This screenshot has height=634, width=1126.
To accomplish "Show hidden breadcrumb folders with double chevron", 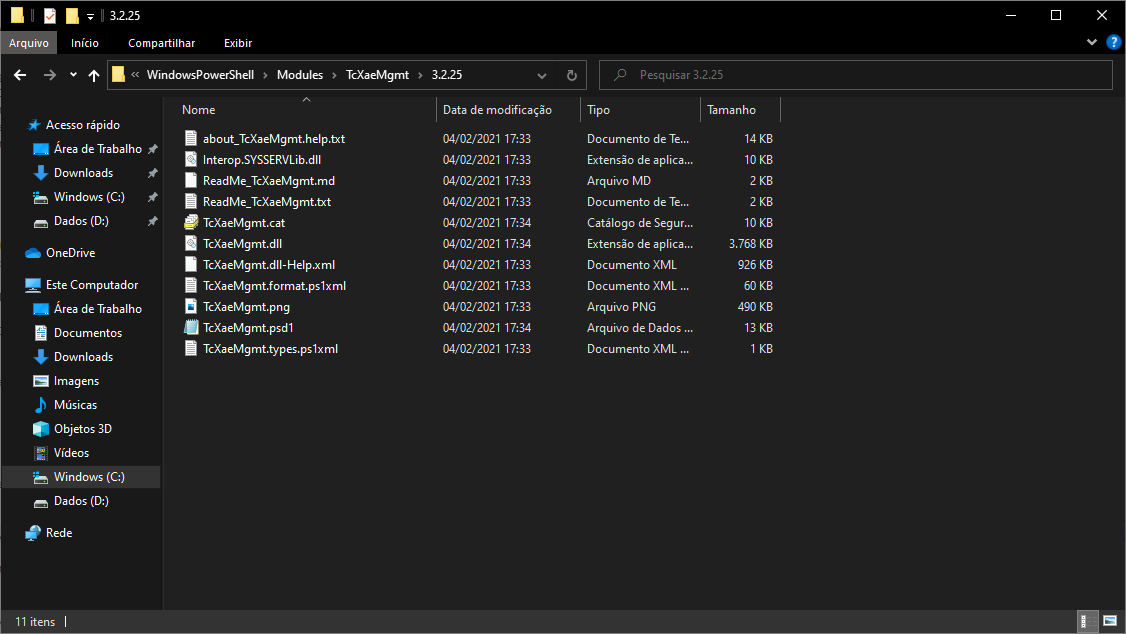I will pos(135,75).
